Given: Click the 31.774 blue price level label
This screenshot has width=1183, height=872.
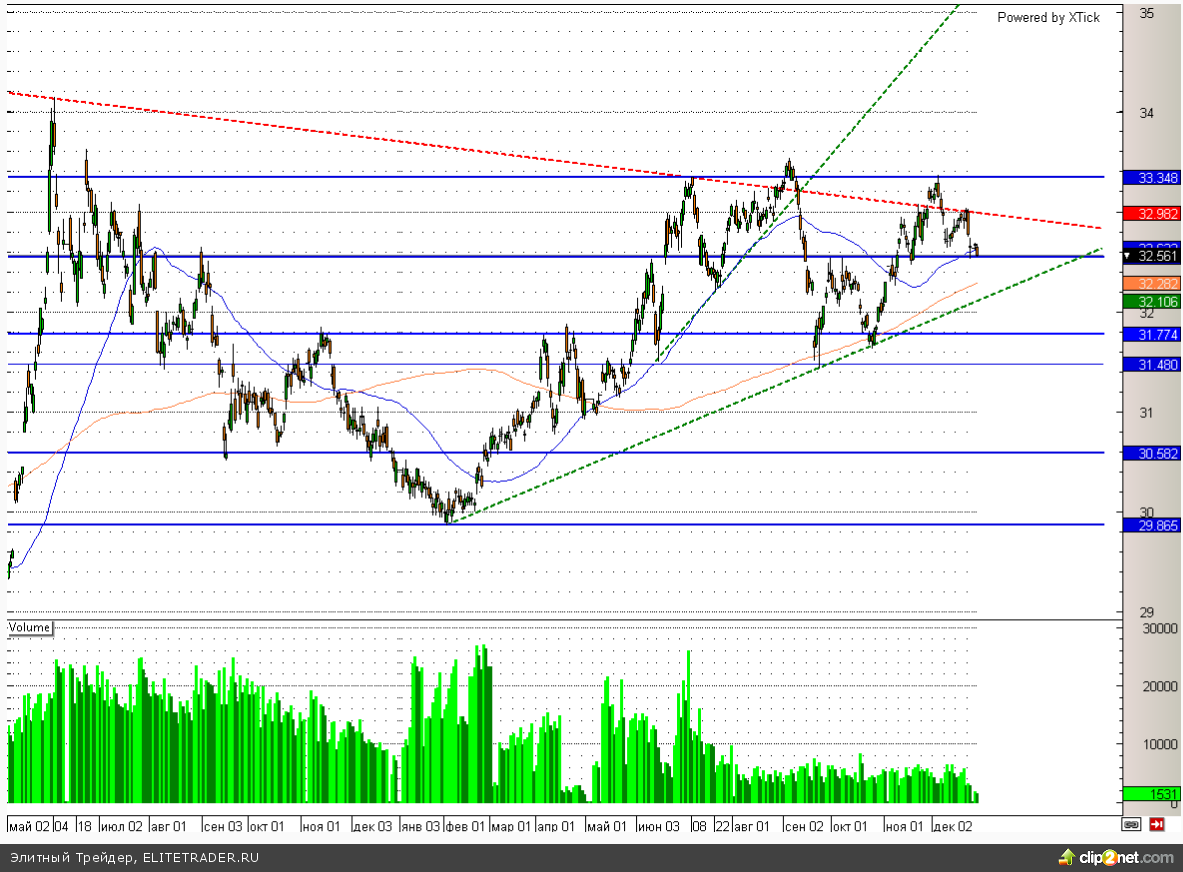Looking at the screenshot, I should pos(1151,334).
